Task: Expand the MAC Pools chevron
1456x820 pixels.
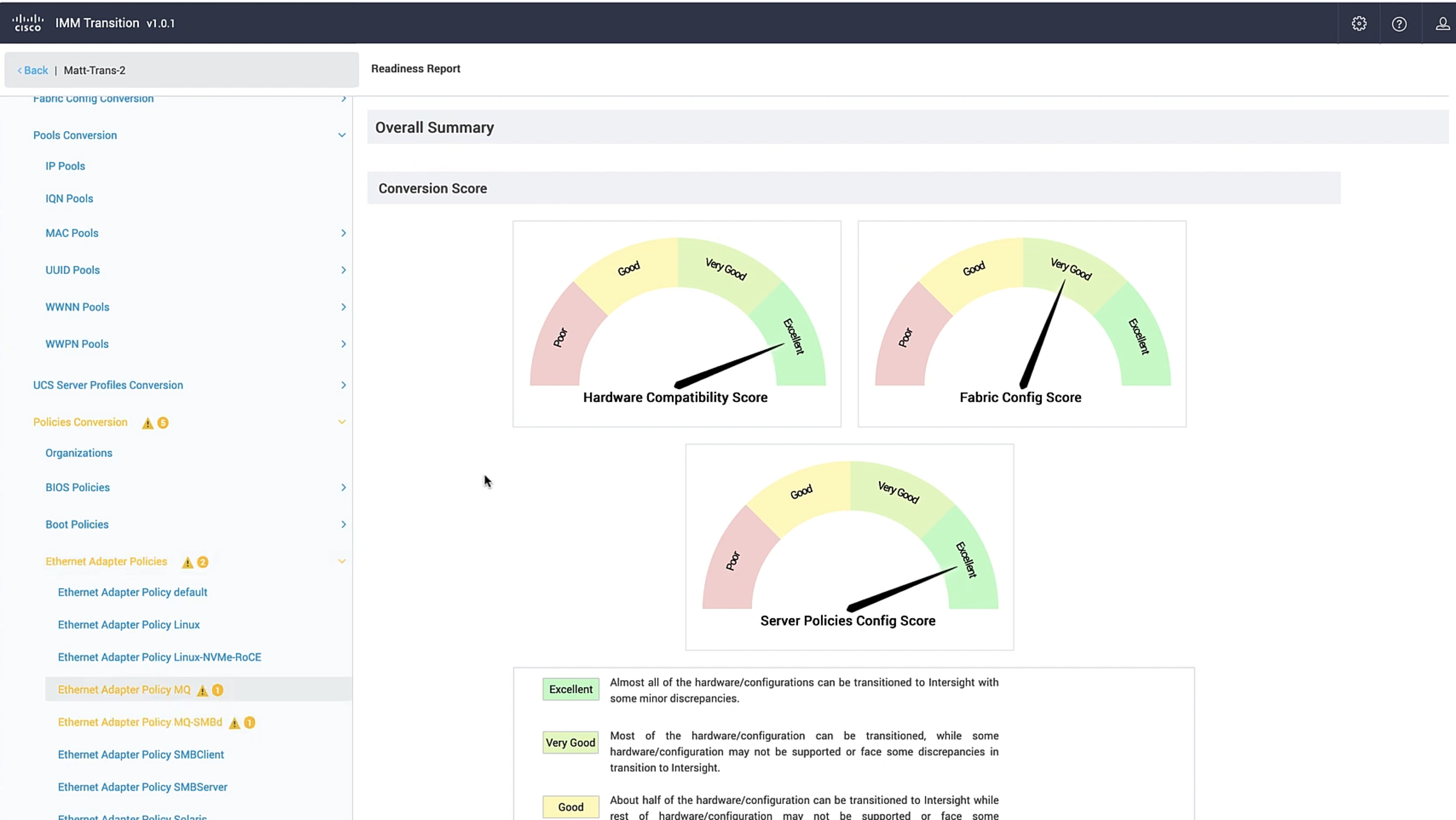Action: click(x=343, y=234)
